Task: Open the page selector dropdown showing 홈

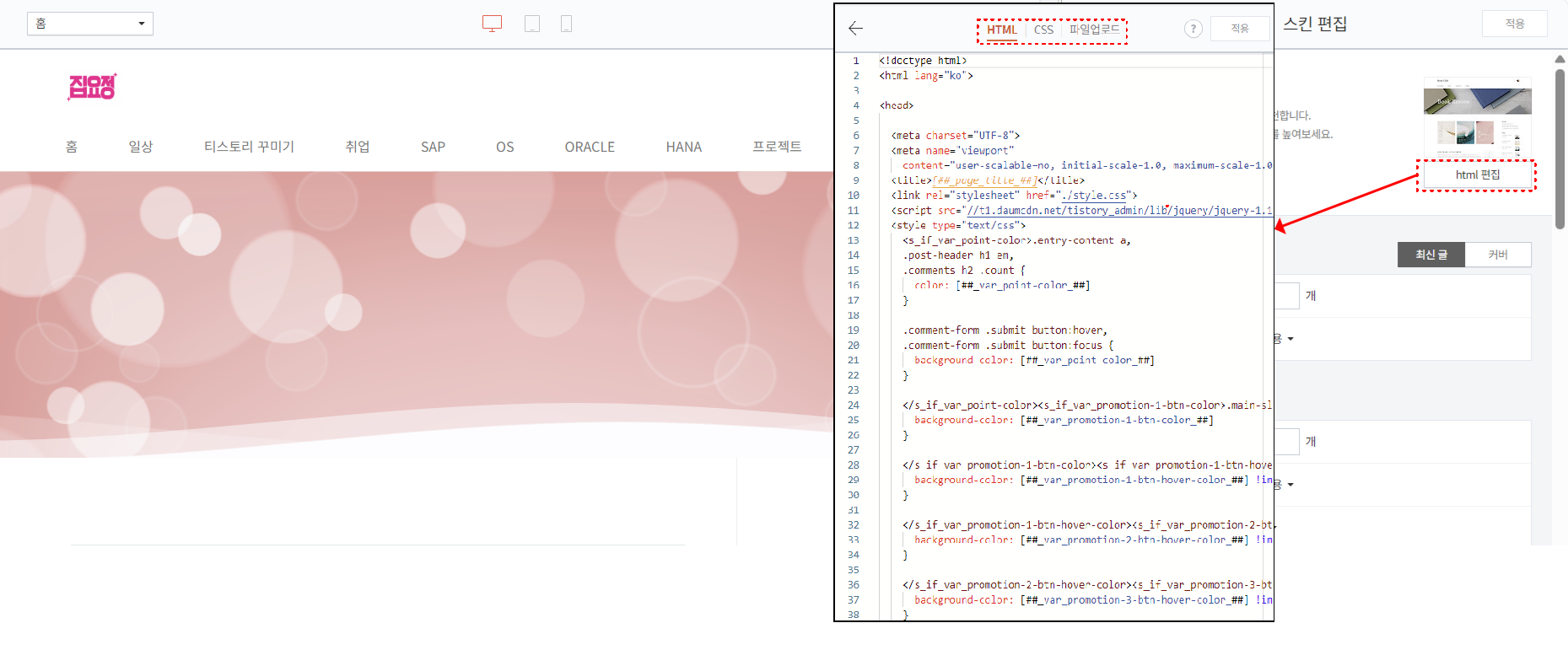Action: pos(90,24)
